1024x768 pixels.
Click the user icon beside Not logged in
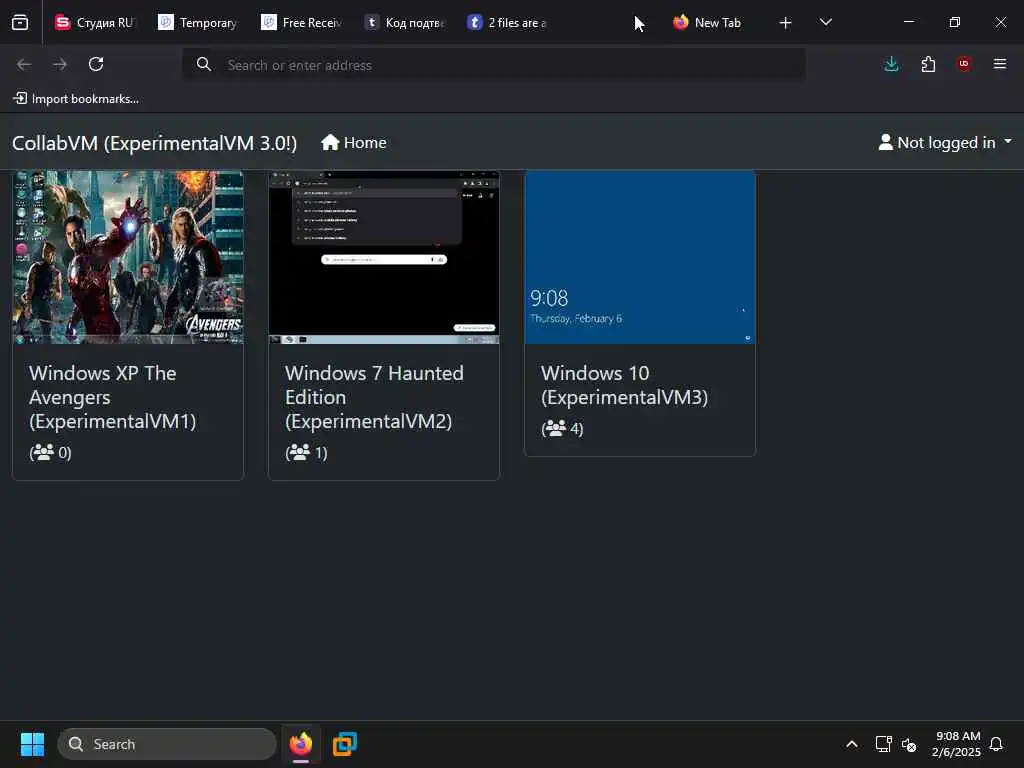(x=886, y=142)
